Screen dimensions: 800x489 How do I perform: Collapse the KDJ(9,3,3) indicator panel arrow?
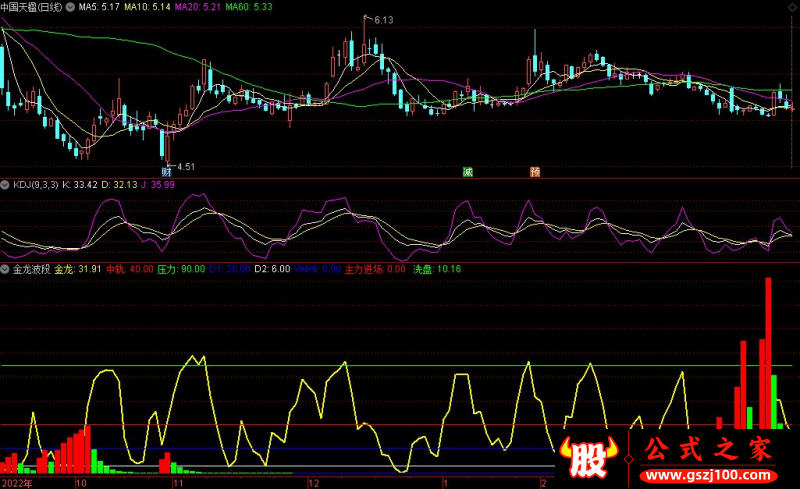click(5, 184)
